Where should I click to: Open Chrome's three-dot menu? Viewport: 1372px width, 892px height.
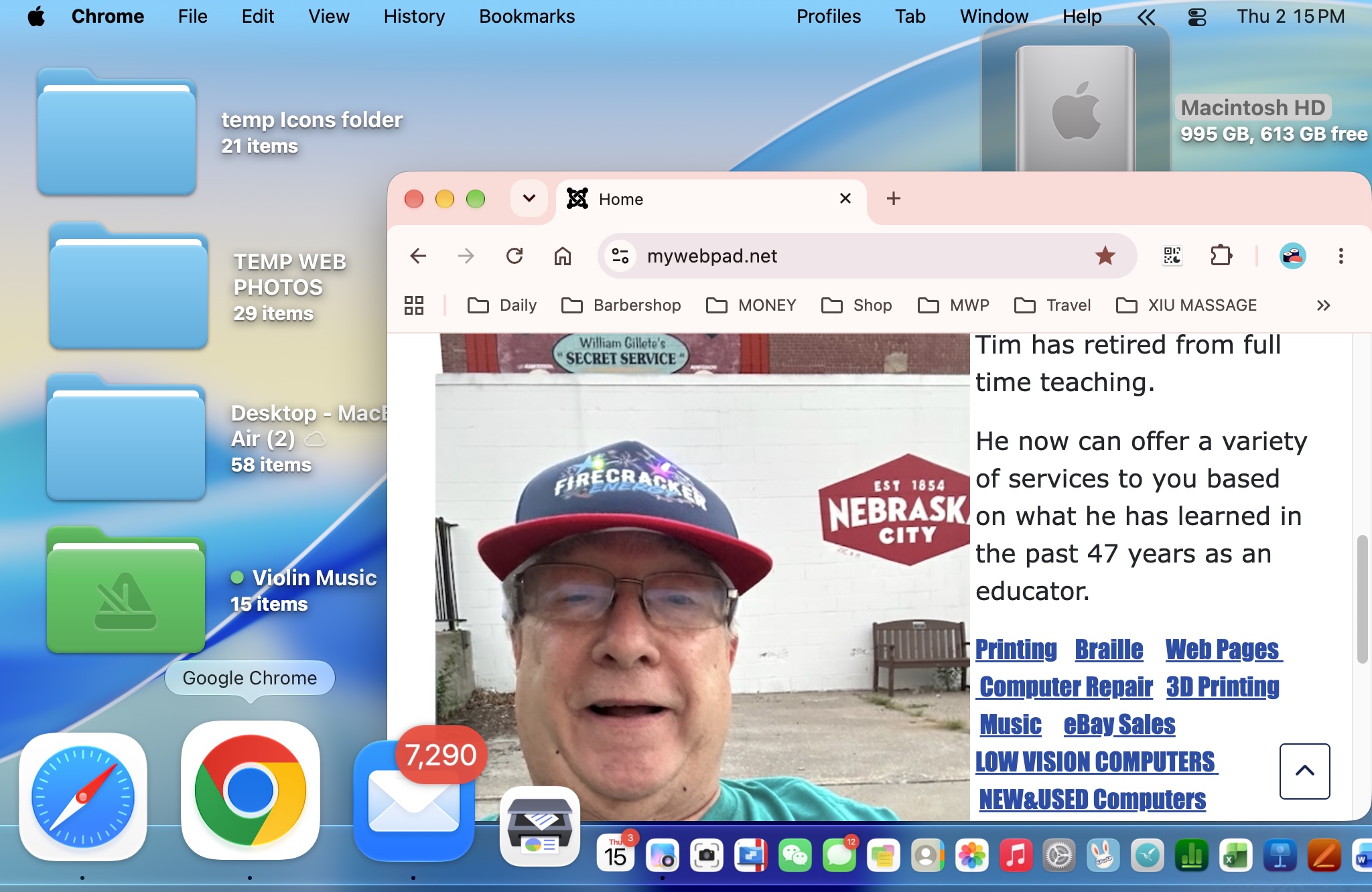coord(1341,256)
